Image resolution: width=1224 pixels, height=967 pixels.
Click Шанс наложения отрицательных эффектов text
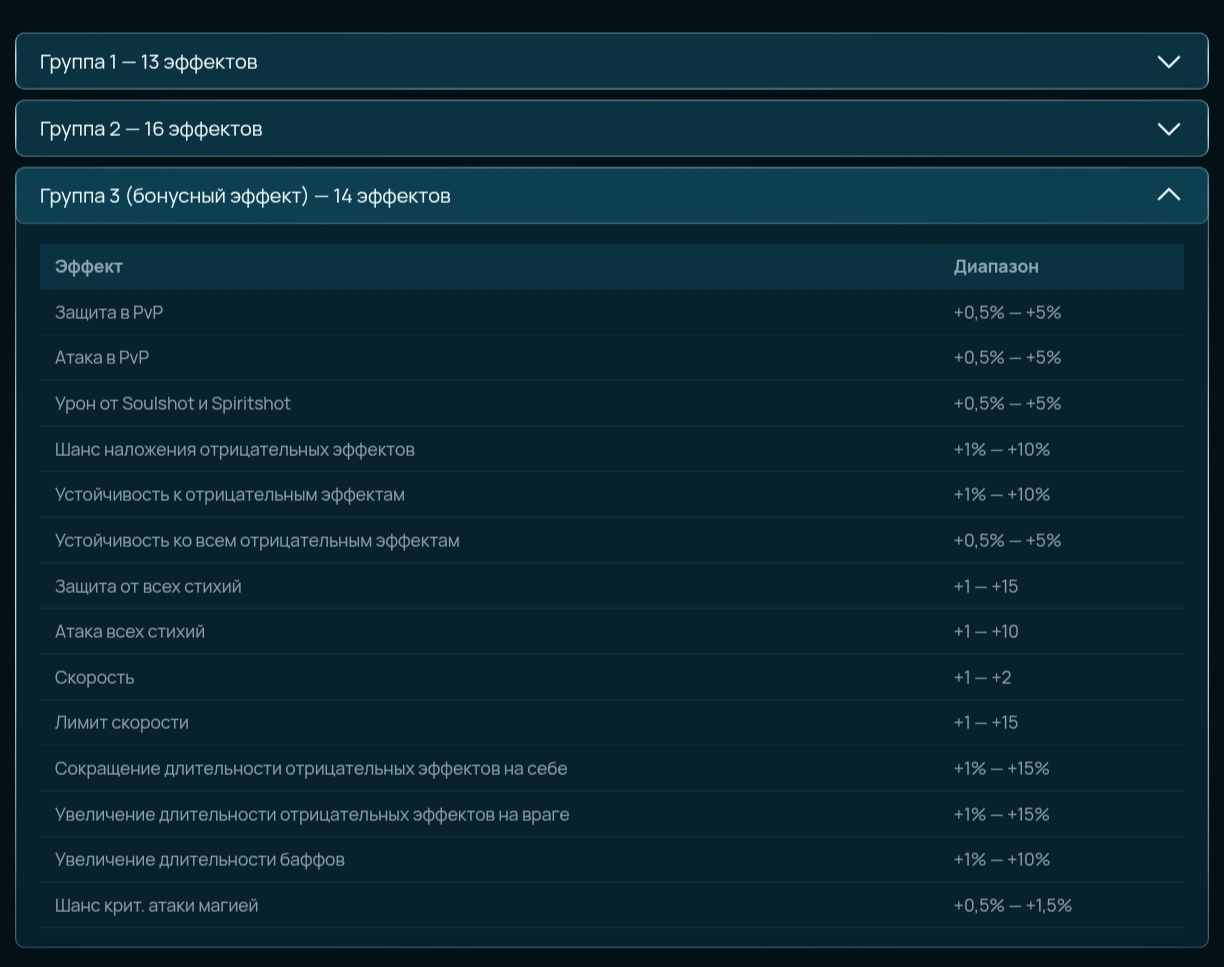pos(235,449)
